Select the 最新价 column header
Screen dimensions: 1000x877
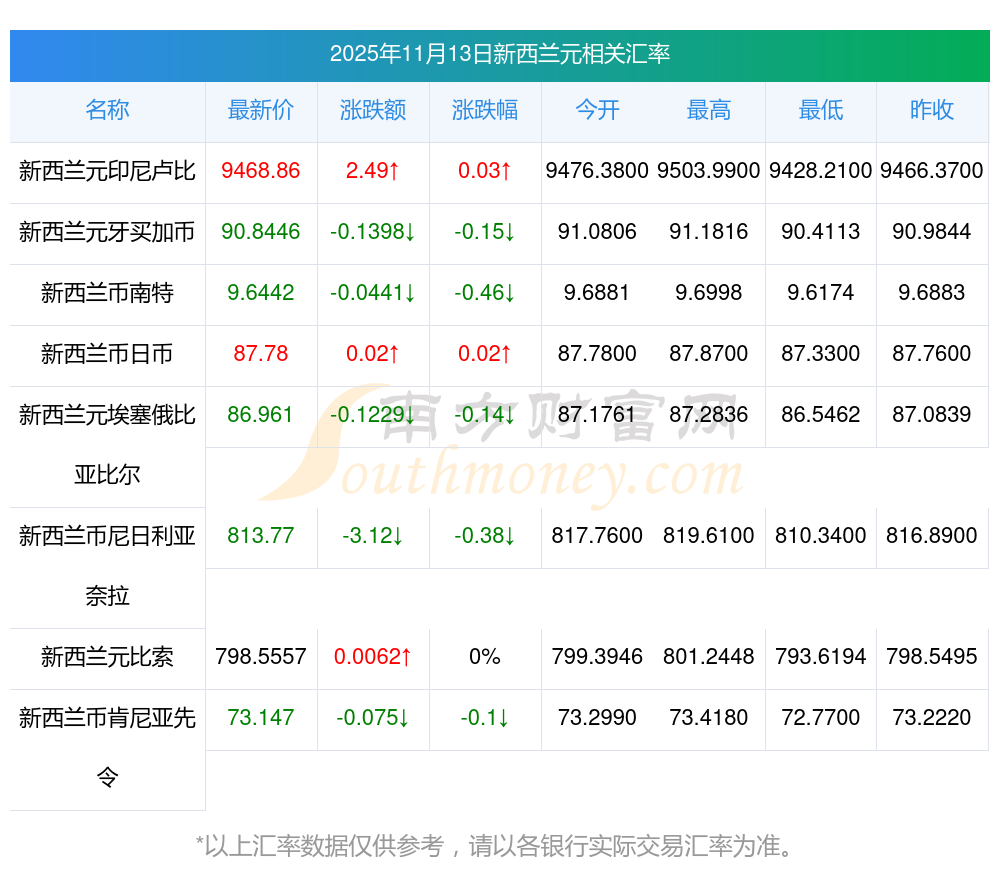tap(261, 110)
